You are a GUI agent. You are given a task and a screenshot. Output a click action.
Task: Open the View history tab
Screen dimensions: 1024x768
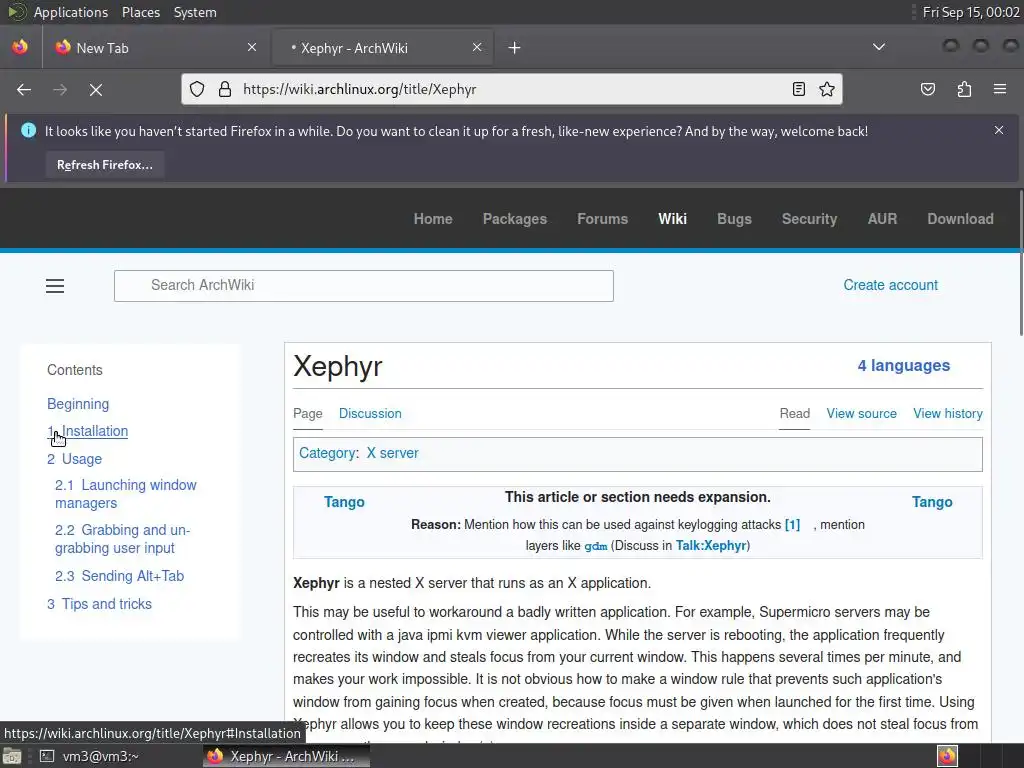[x=948, y=413]
